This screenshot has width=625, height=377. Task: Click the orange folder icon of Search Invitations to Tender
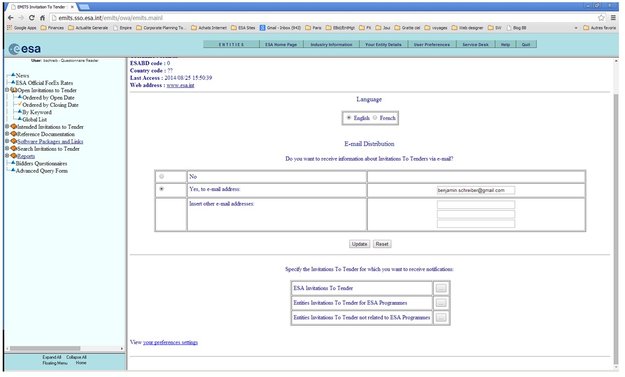pos(14,148)
